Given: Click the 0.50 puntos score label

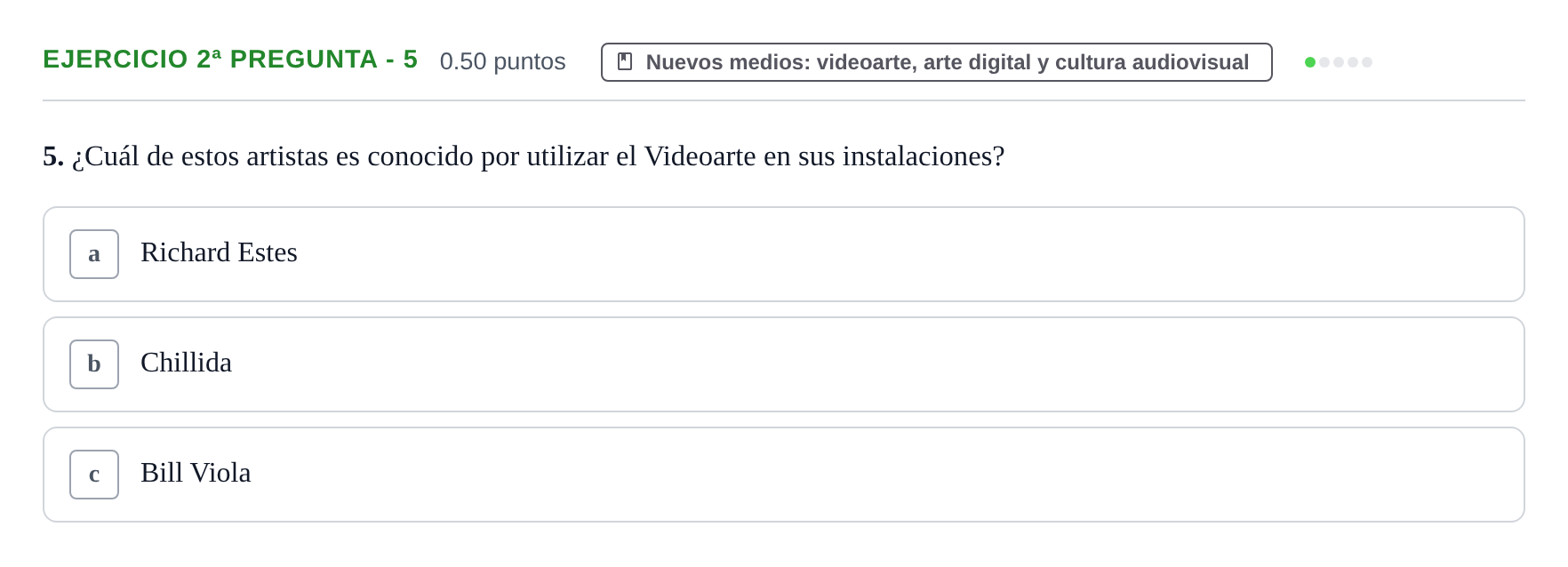Looking at the screenshot, I should 503,61.
